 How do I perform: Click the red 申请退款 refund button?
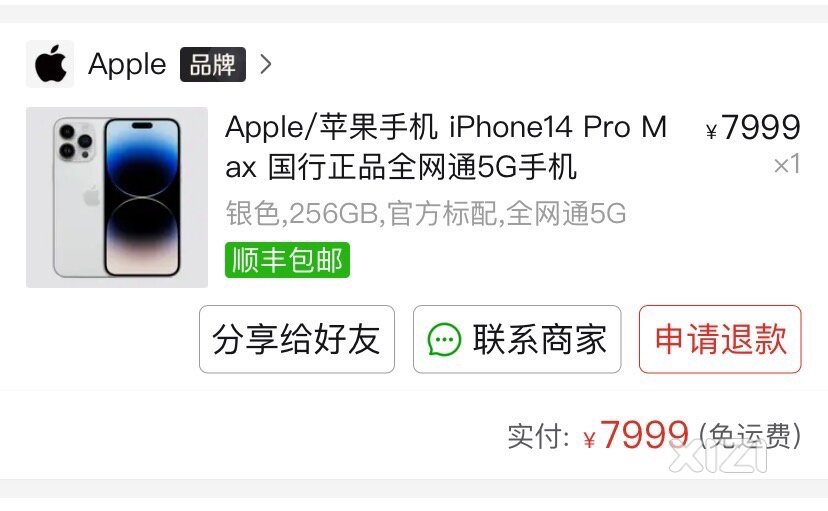point(720,339)
